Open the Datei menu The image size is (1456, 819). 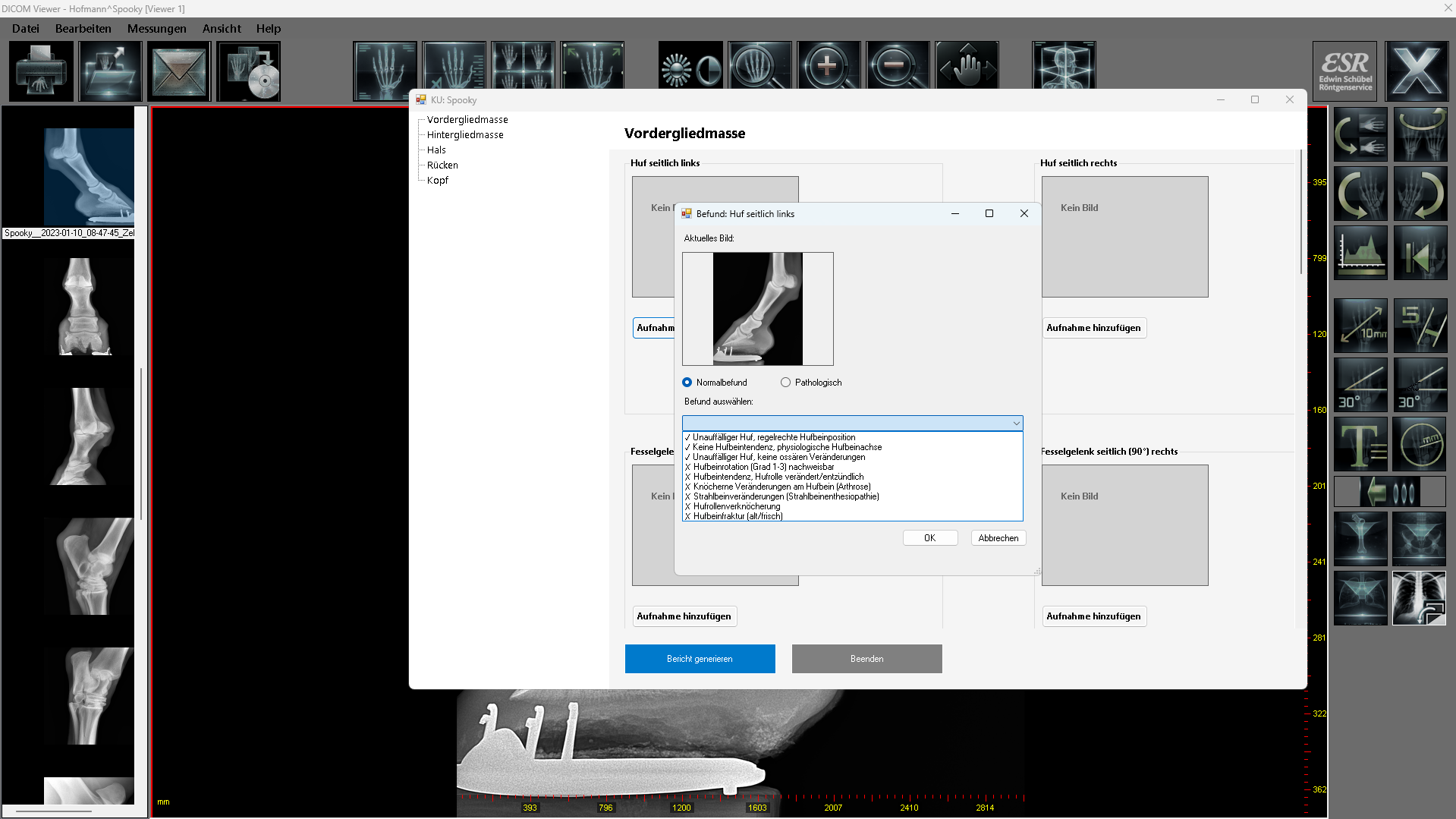coord(26,29)
